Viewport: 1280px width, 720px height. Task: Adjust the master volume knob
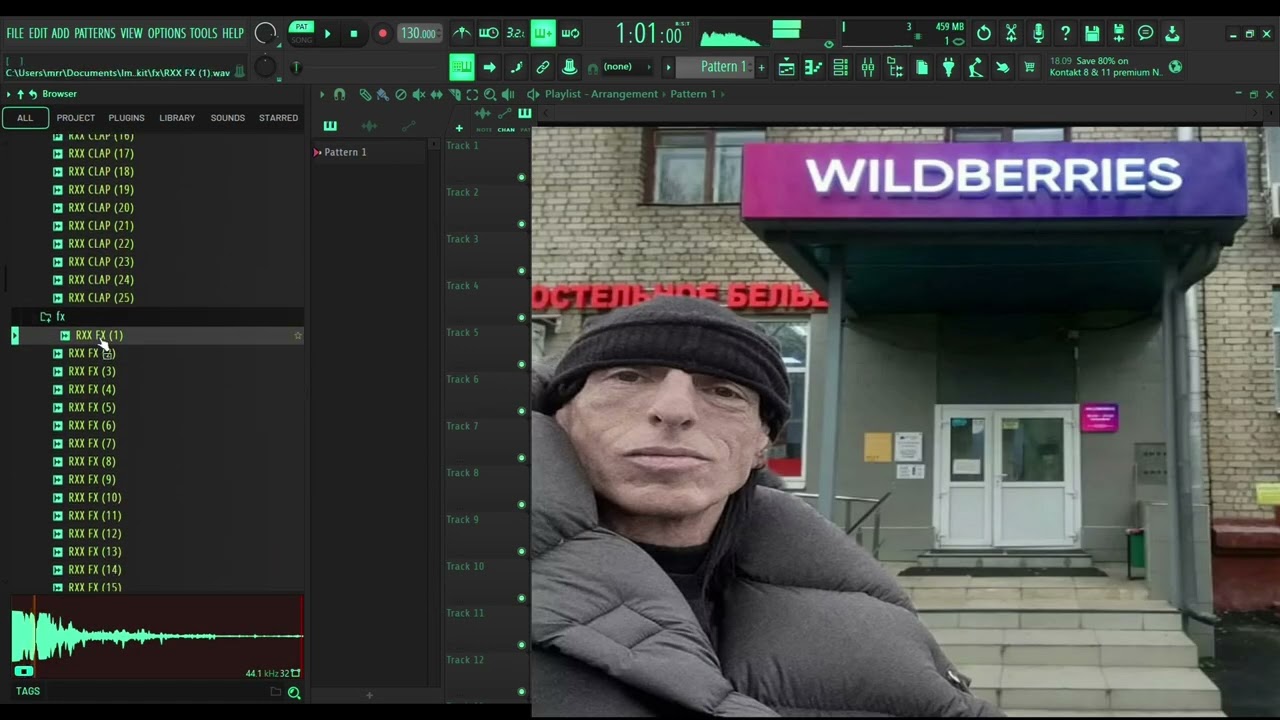[265, 33]
